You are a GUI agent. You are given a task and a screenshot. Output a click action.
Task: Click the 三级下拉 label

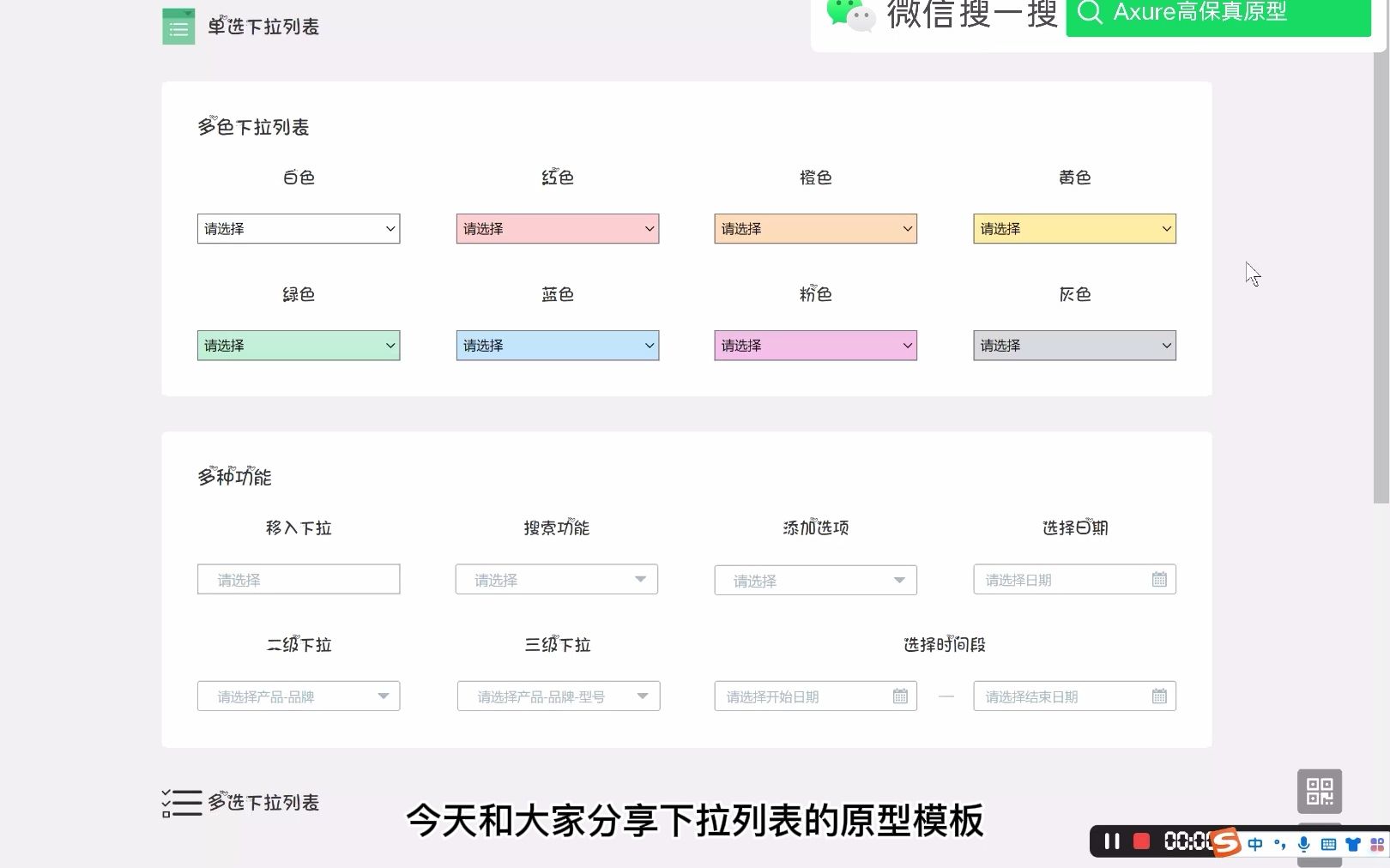pyautogui.click(x=558, y=644)
